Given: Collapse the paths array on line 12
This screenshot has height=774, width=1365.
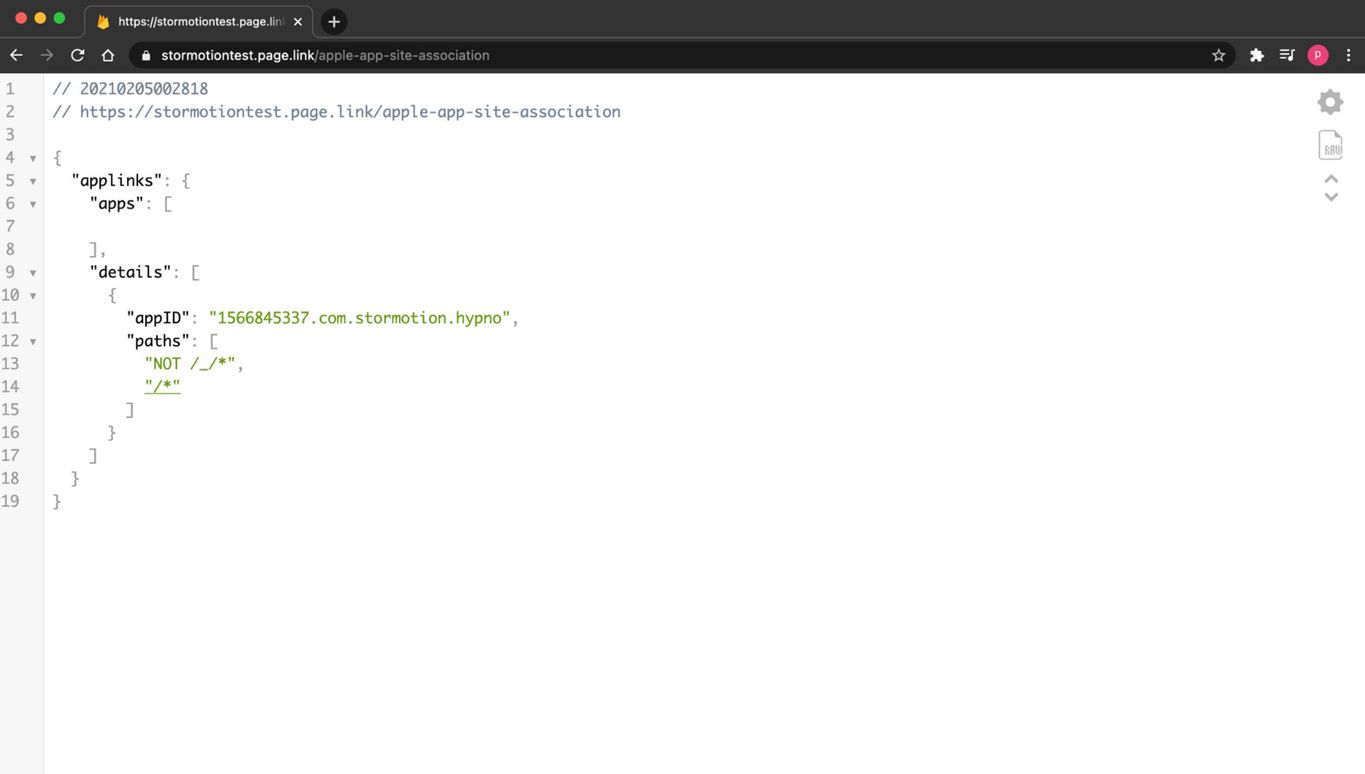Looking at the screenshot, I should coord(32,342).
